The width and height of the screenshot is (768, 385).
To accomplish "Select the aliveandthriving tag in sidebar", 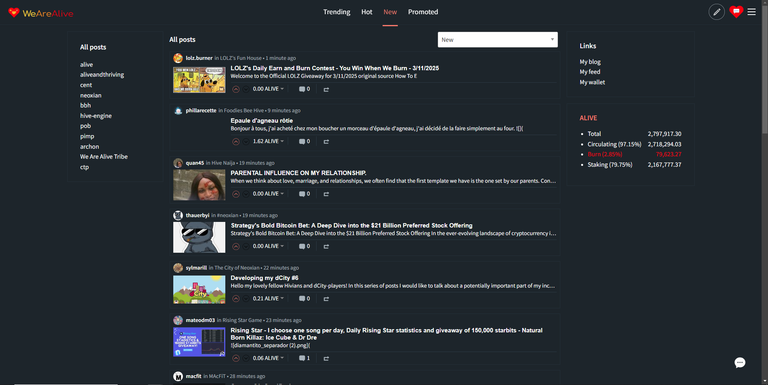I will pos(102,74).
